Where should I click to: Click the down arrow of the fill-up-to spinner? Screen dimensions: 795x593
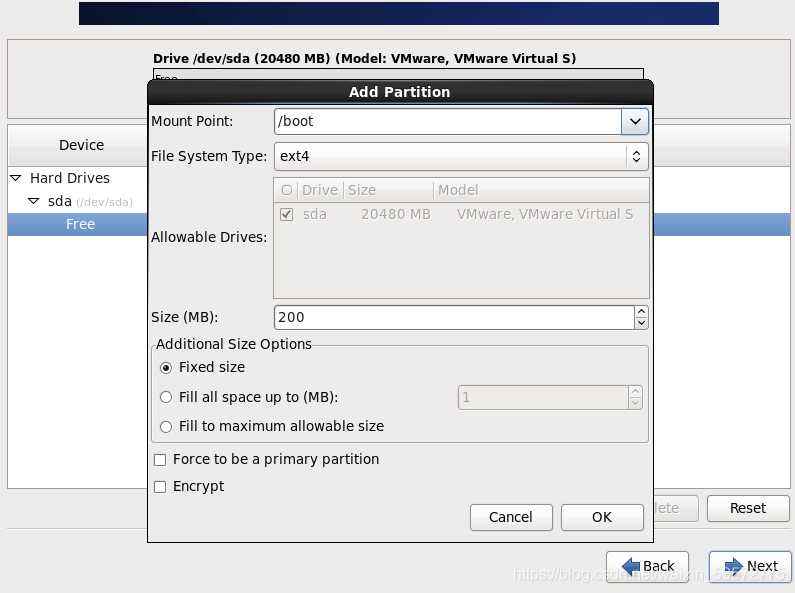[x=635, y=403]
